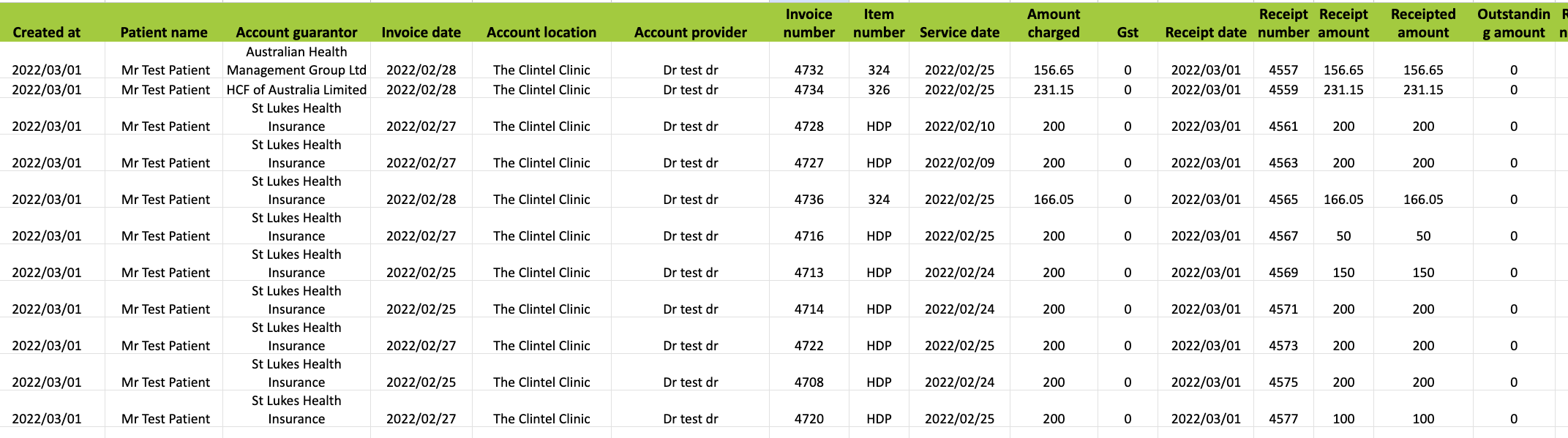
Task: Select the Australian Health Management Group Ltd cell
Action: (296, 61)
